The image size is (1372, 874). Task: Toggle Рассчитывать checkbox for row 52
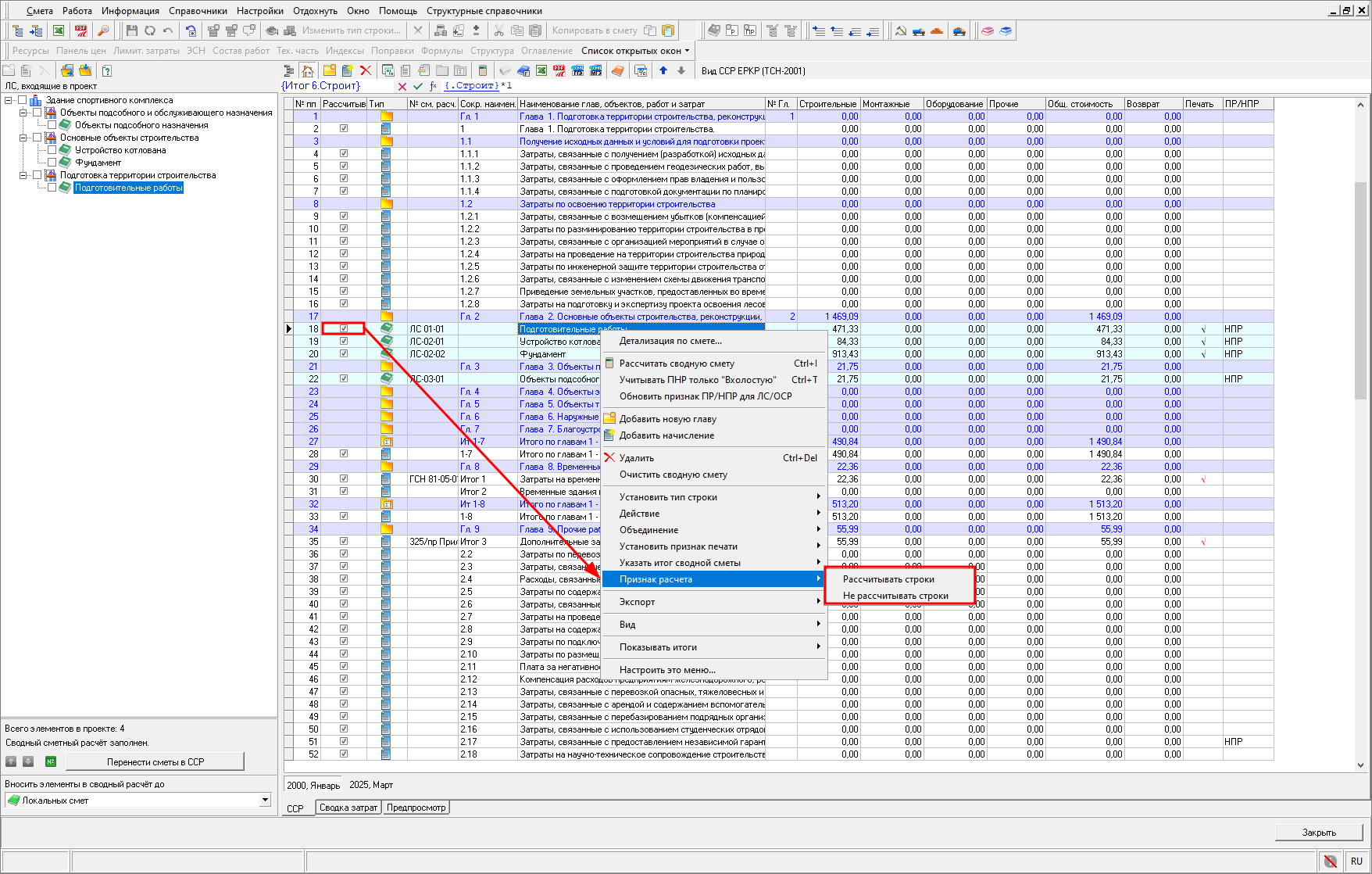(x=344, y=754)
